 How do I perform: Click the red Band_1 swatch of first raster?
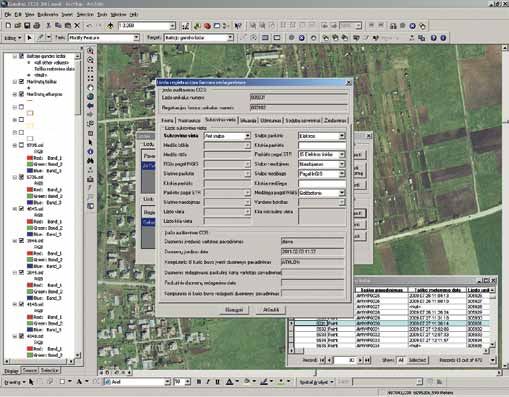[x=30, y=158]
